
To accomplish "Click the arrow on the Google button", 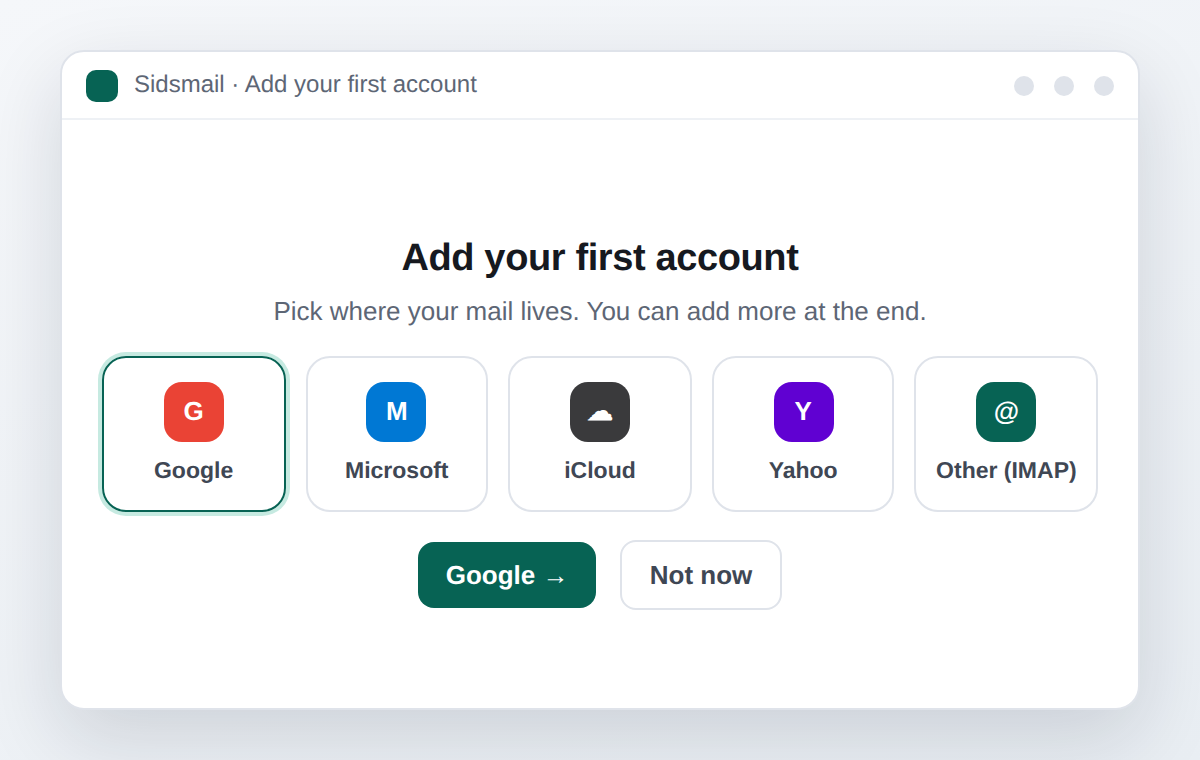I will (556, 577).
